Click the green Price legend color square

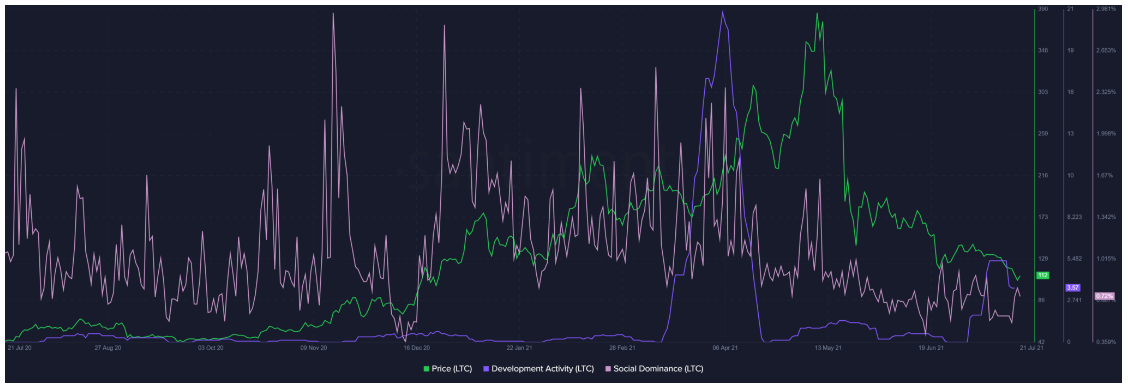pyautogui.click(x=427, y=369)
